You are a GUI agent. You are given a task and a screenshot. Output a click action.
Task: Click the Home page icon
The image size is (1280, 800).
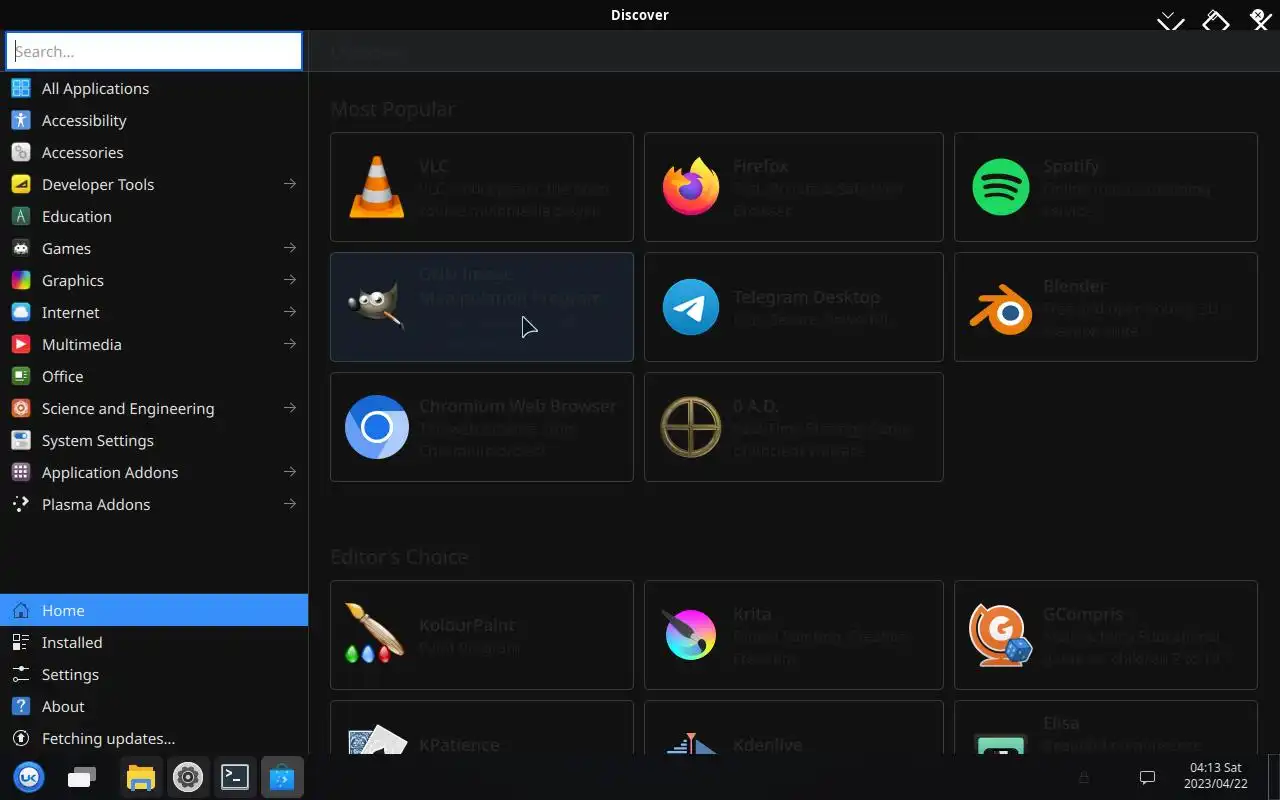(21, 610)
